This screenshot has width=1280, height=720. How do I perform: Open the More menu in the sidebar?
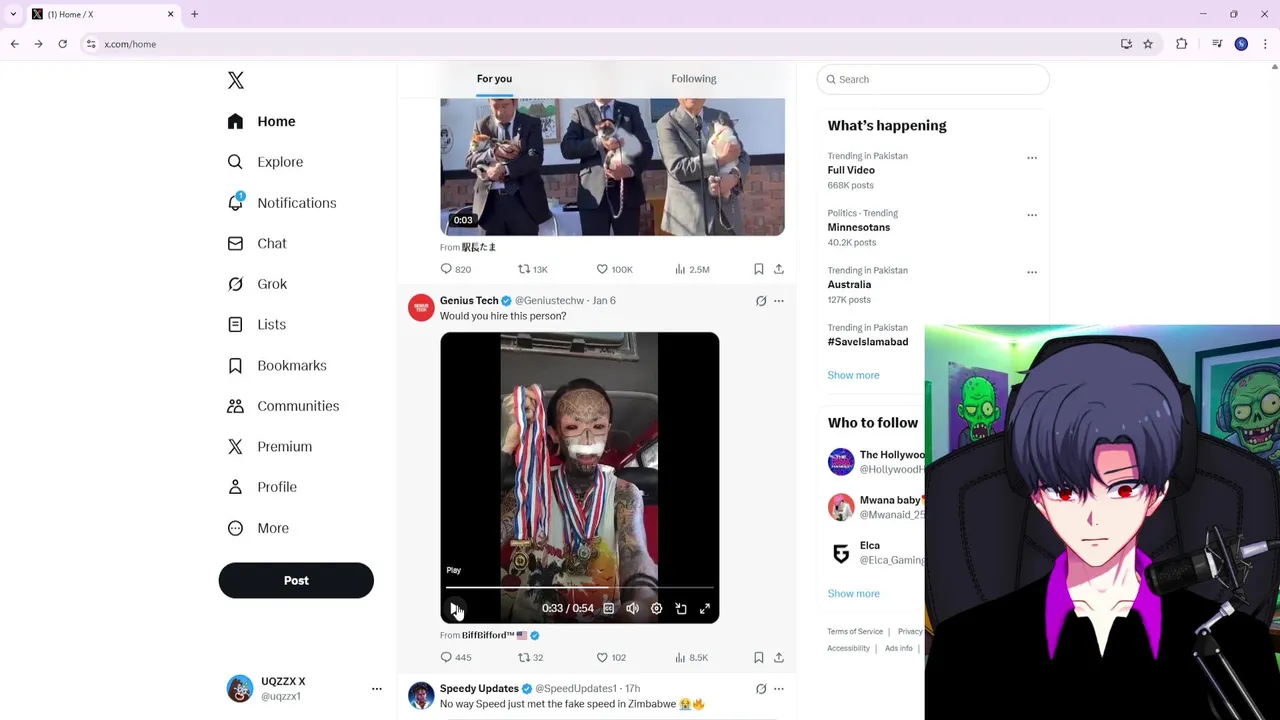pos(258,528)
